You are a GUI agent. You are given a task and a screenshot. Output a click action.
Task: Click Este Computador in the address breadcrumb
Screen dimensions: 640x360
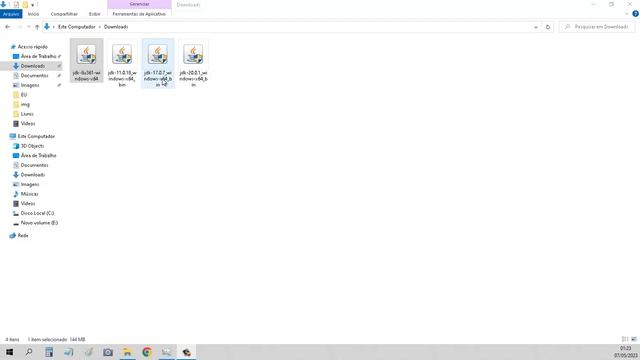click(x=76, y=27)
